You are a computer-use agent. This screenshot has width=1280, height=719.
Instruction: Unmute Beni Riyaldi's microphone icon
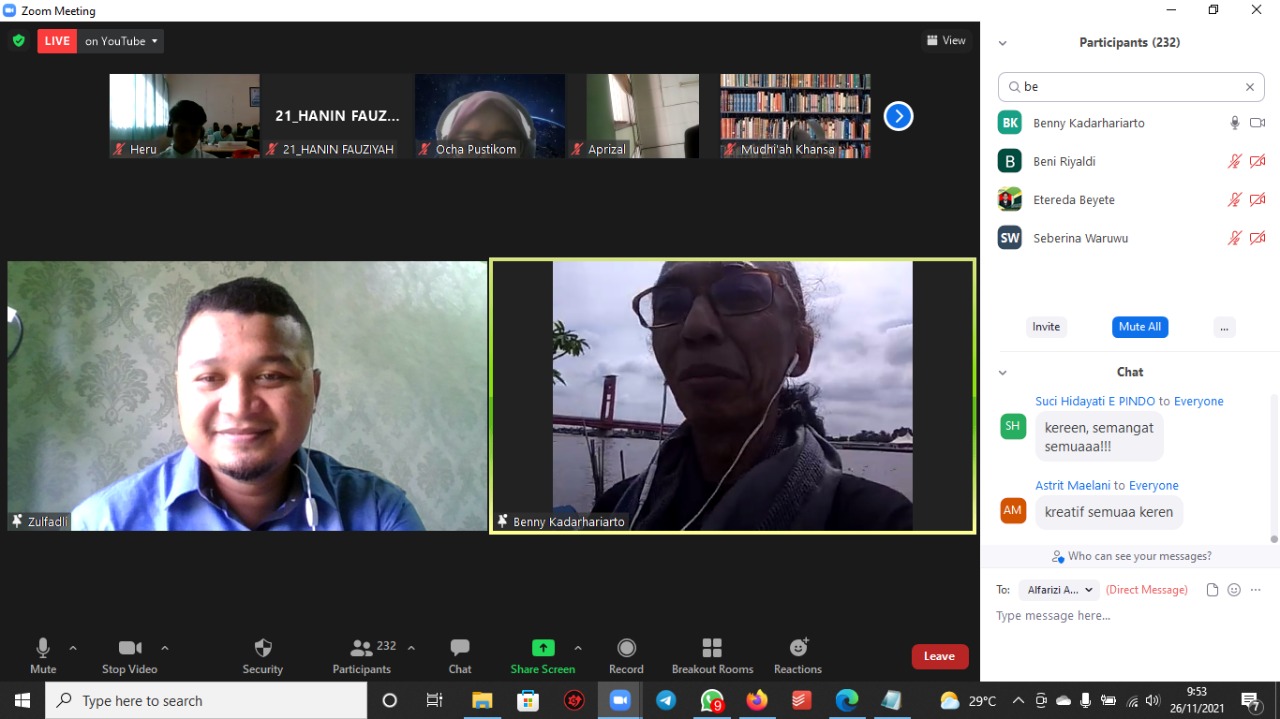click(x=1235, y=161)
